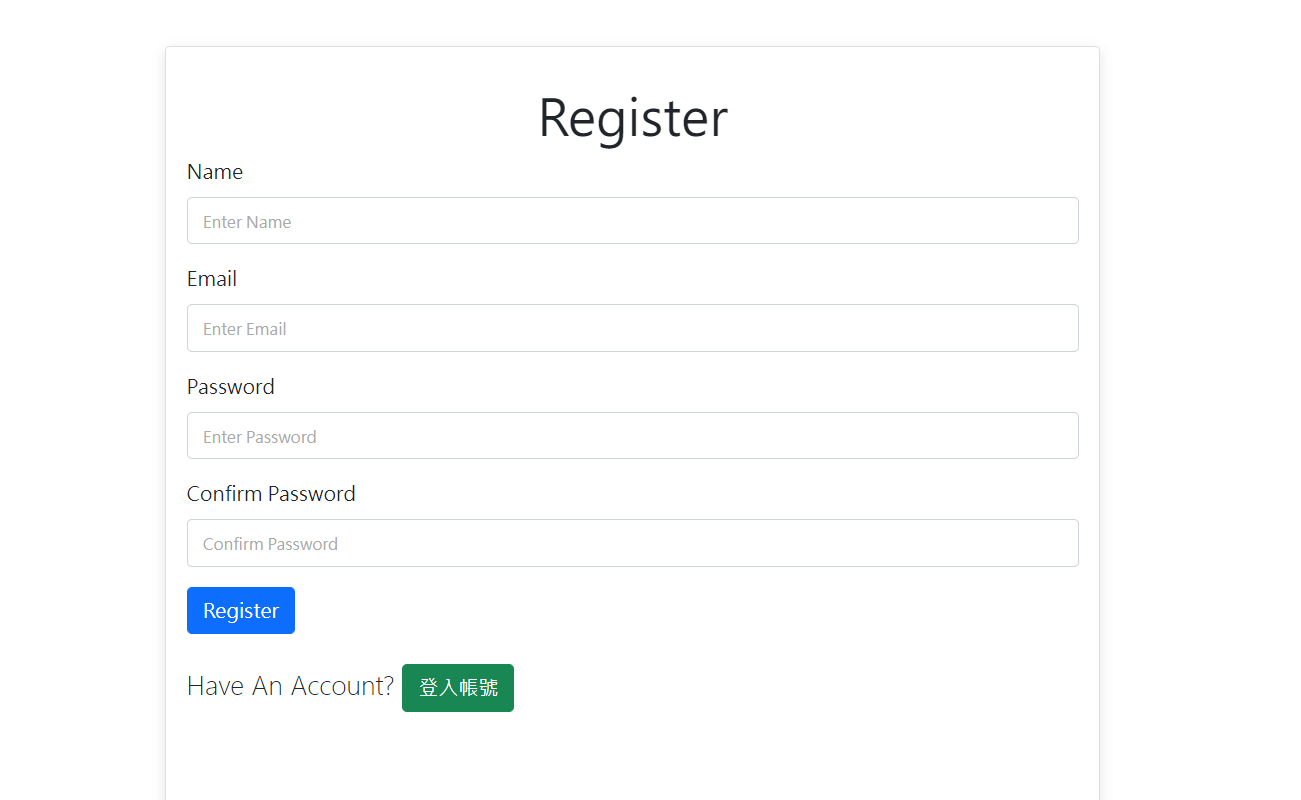Focus the Confirm Password placeholder text
Screen dimensions: 1301x800
pos(270,543)
